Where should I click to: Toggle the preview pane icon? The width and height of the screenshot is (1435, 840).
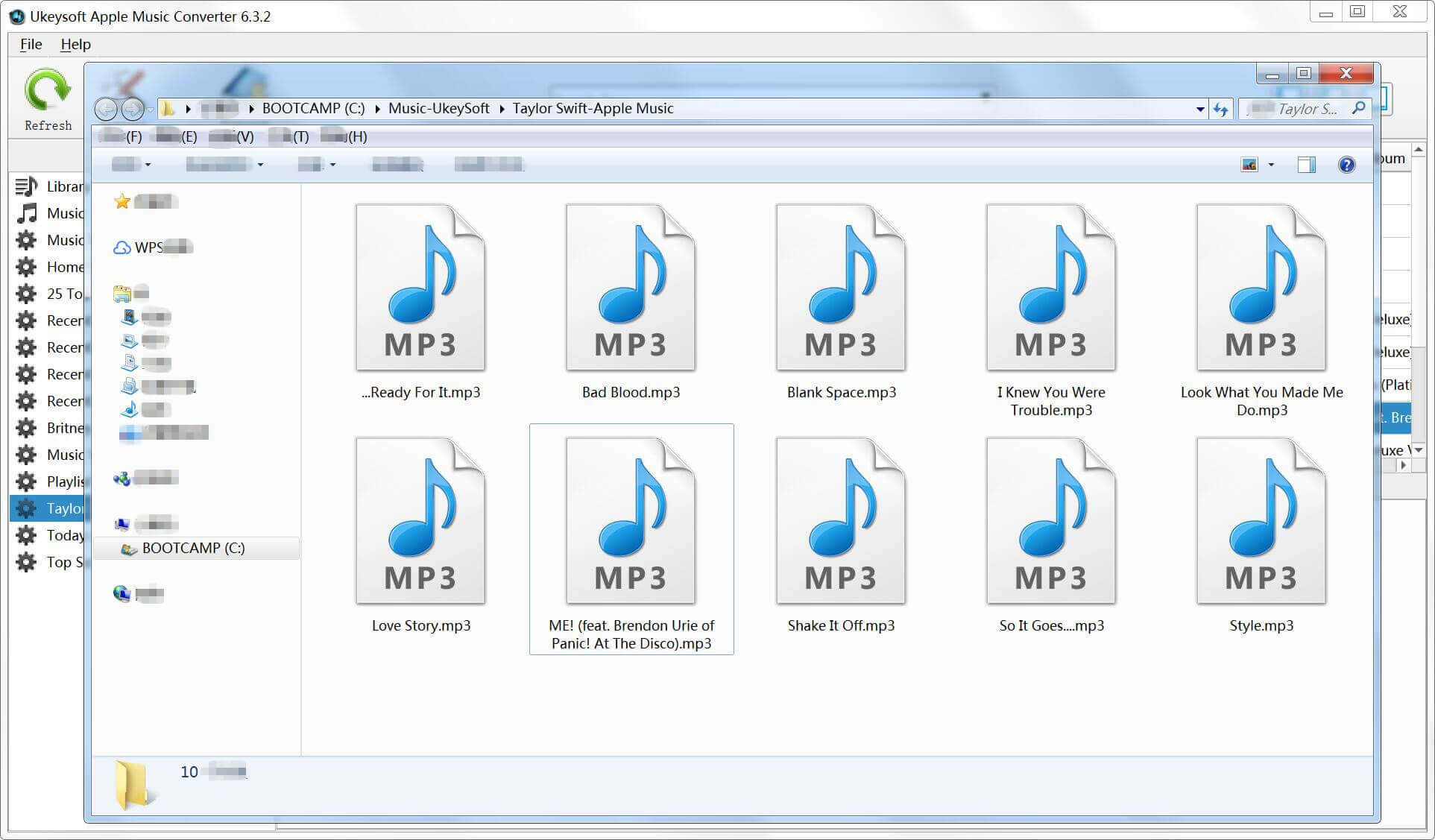1306,165
